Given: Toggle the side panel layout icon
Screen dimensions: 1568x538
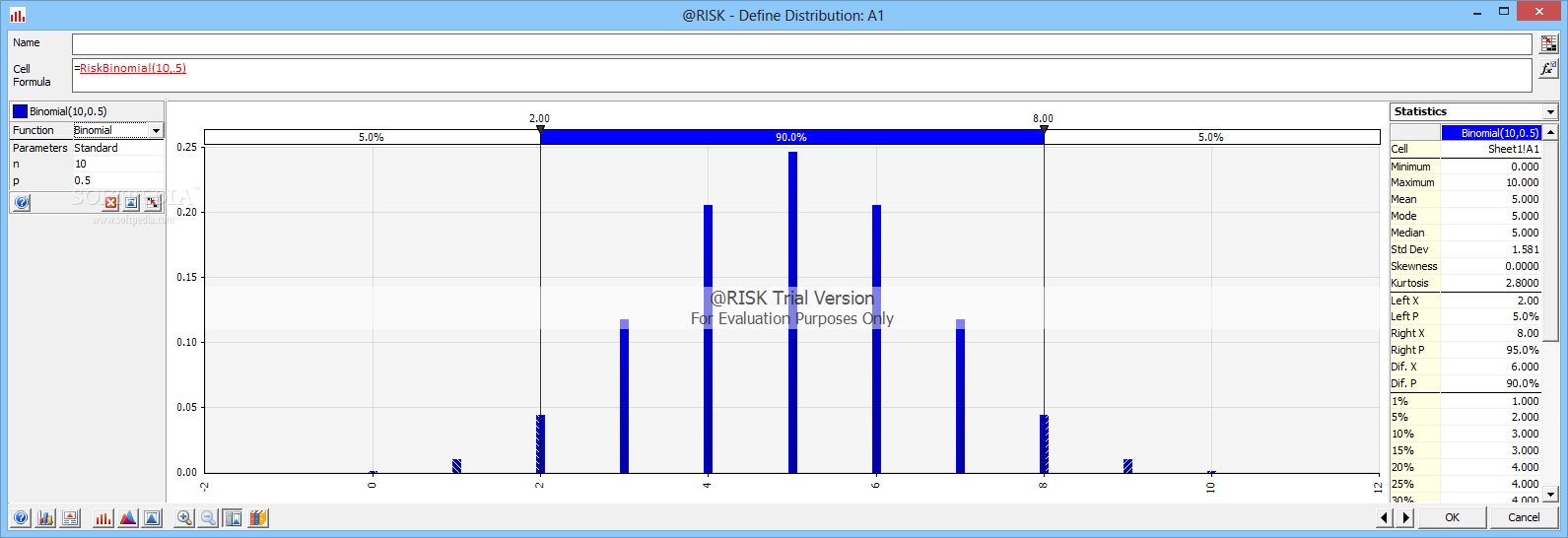Looking at the screenshot, I should click(234, 518).
